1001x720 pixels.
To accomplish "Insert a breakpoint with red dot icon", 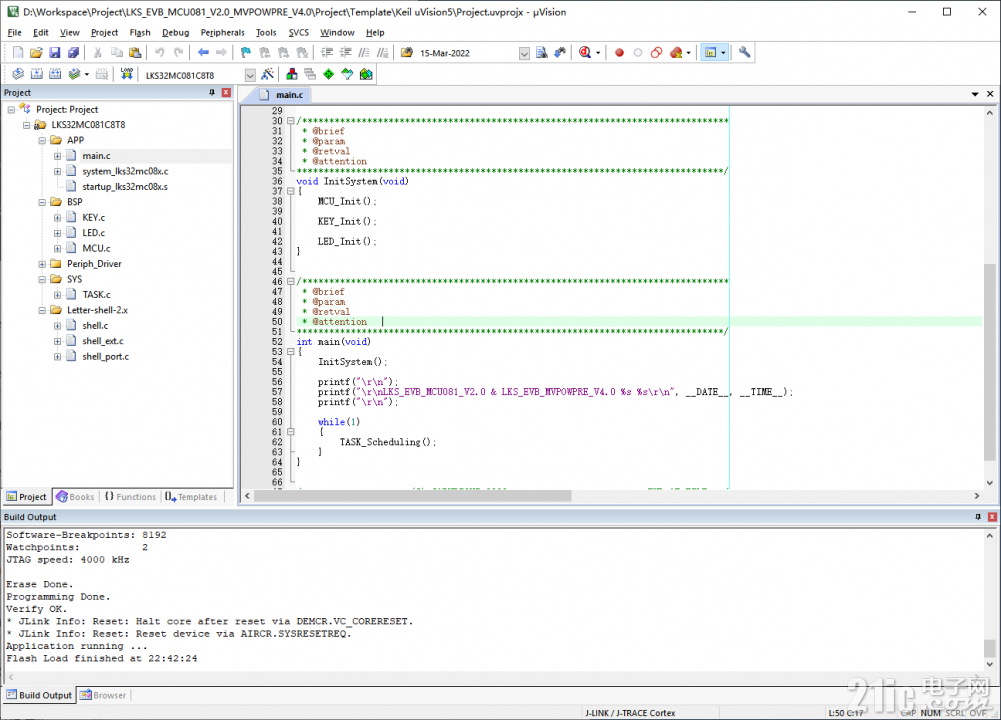I will [619, 53].
